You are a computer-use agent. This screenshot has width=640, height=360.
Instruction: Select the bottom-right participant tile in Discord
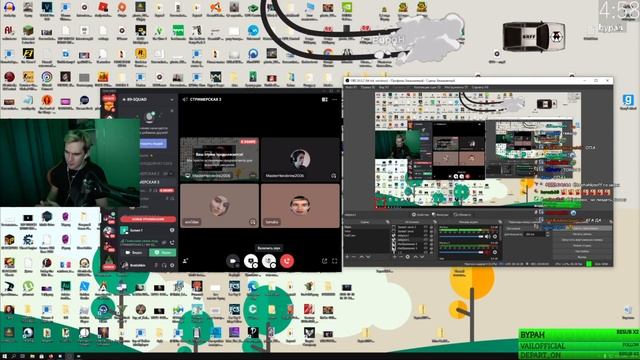coord(300,205)
